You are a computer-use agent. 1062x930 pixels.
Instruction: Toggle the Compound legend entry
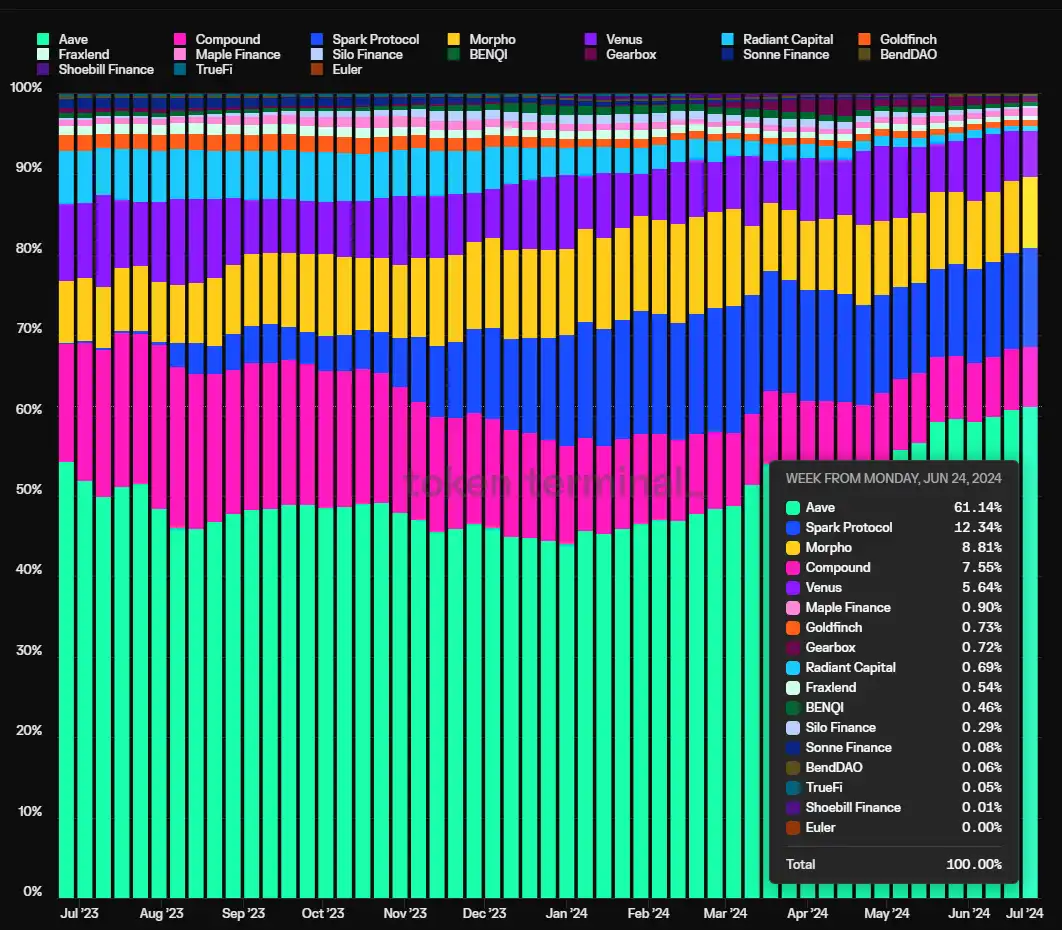(217, 39)
